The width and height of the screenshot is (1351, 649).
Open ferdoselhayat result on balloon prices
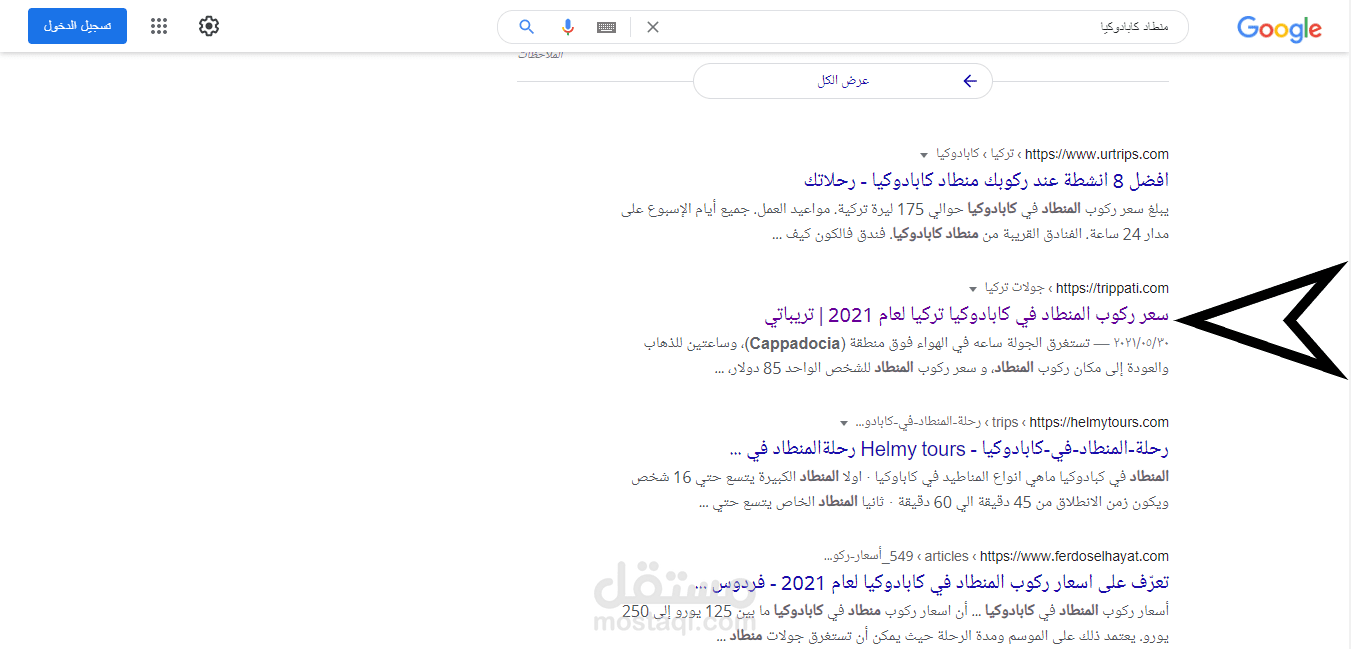(931, 582)
